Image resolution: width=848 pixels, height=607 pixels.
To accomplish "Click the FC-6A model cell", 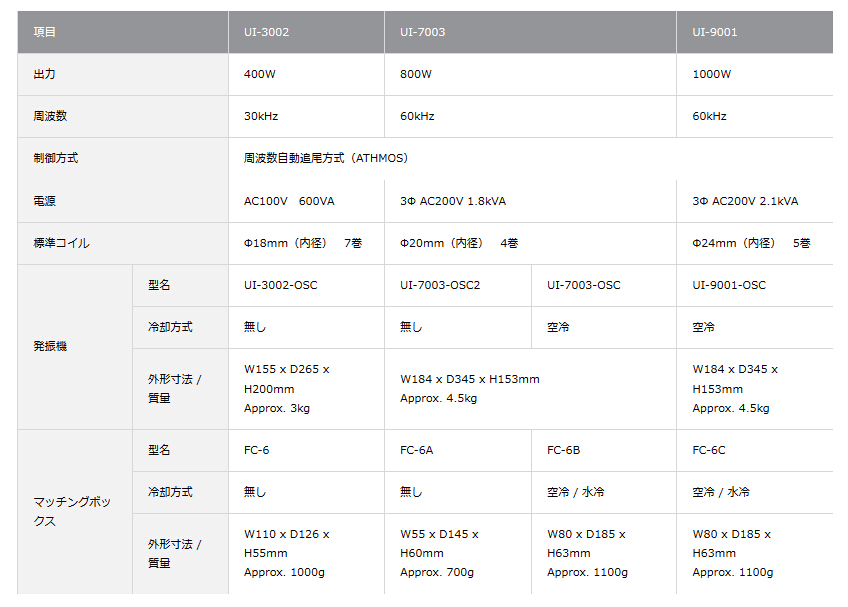I will [416, 450].
